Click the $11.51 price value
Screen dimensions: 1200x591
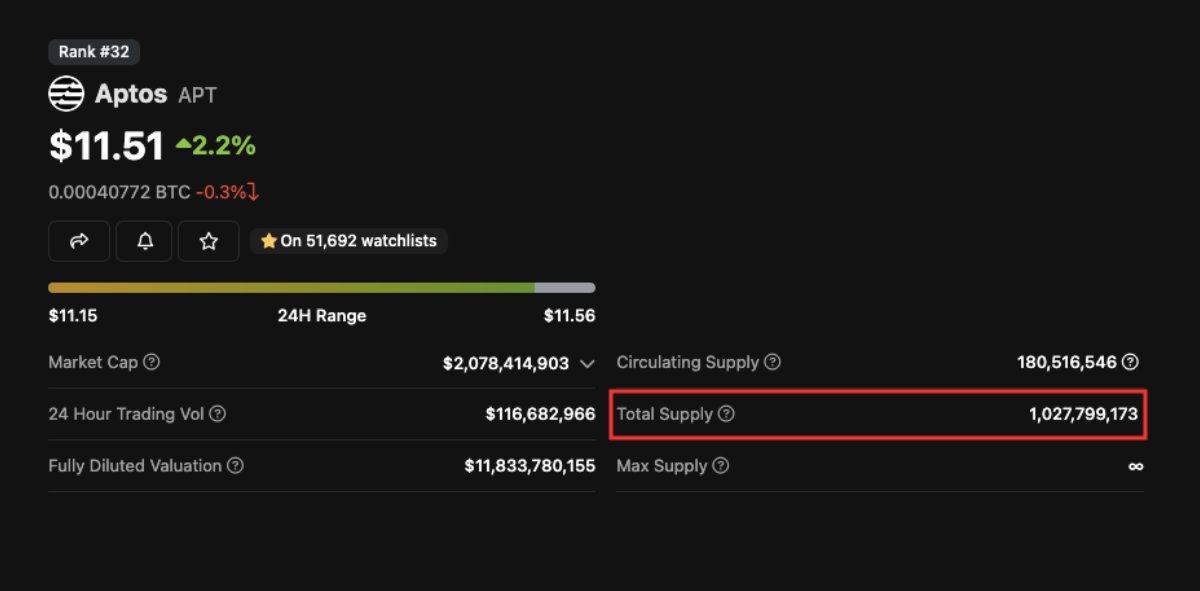pos(106,146)
